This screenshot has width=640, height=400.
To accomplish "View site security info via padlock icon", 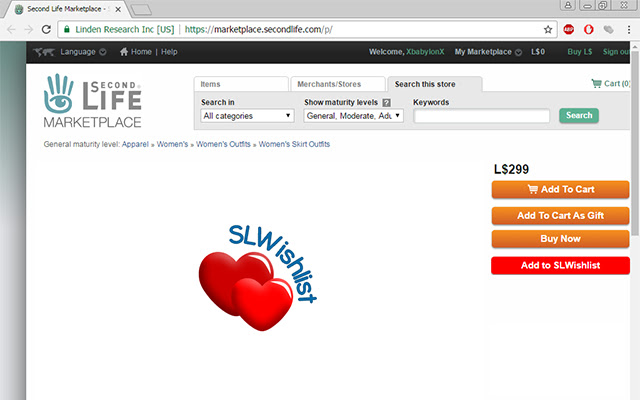I will click(67, 29).
